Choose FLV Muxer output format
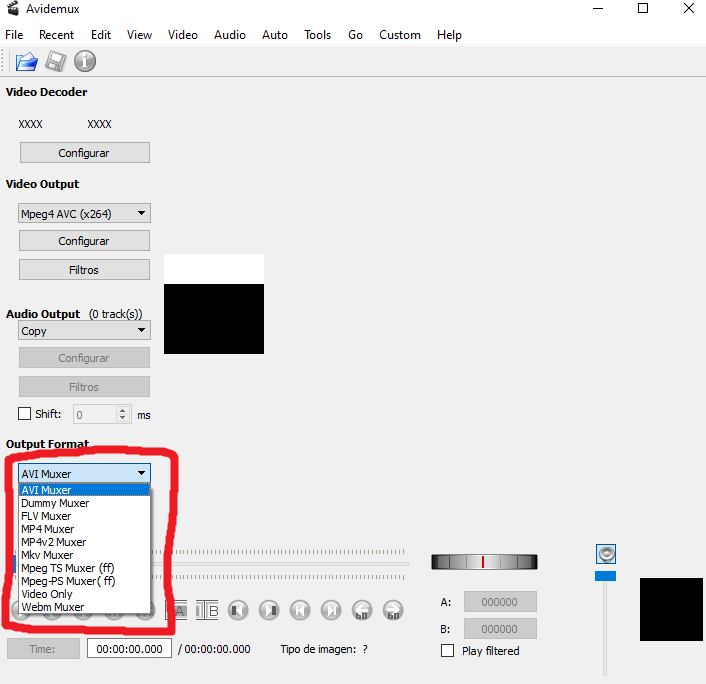 point(84,516)
